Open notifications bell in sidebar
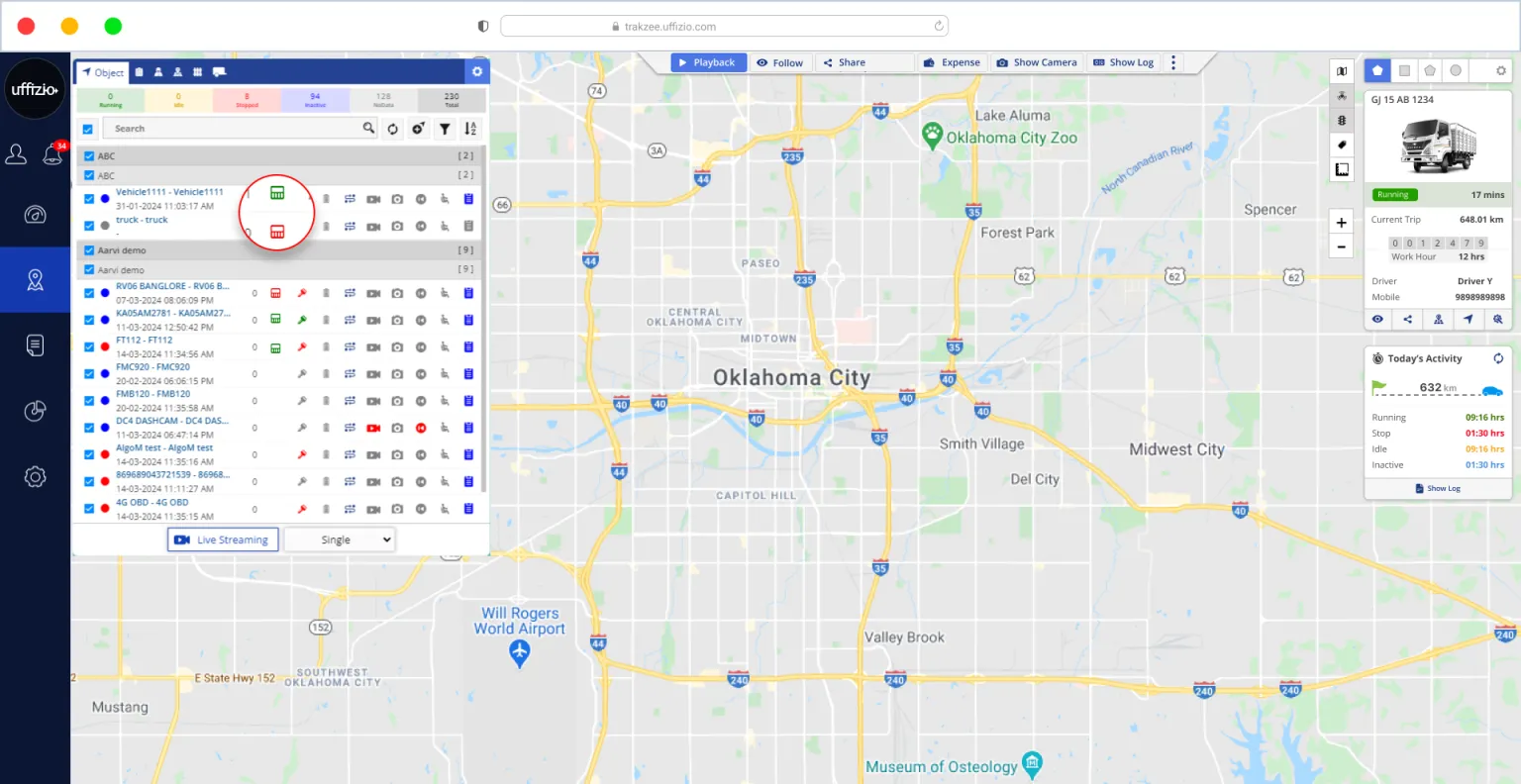The width and height of the screenshot is (1521, 784). 52,154
